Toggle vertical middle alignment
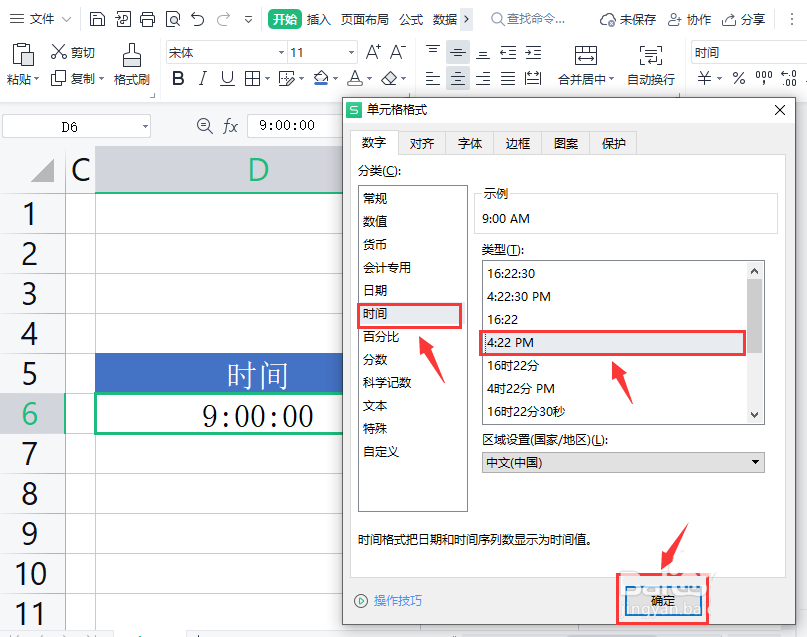This screenshot has width=807, height=637. (x=458, y=52)
